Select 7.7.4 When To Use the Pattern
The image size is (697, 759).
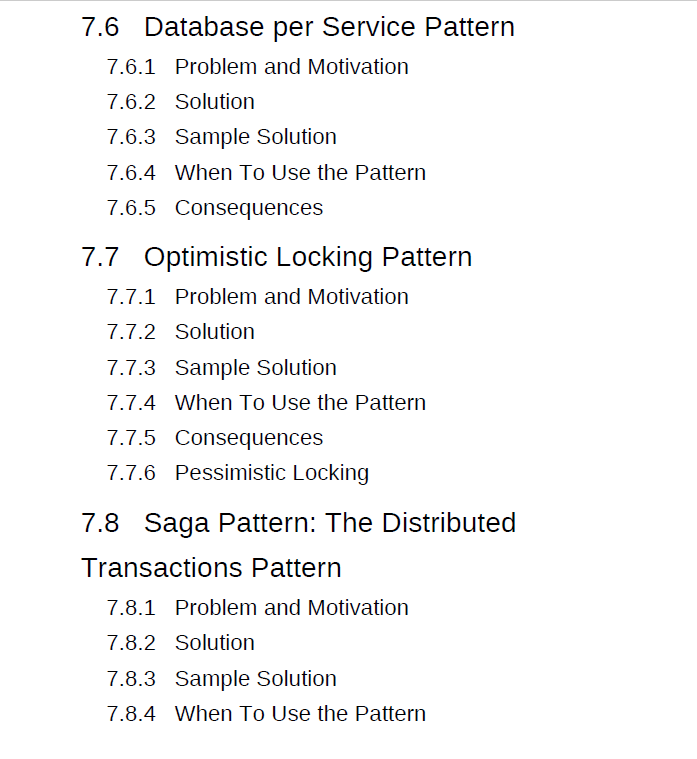(300, 403)
